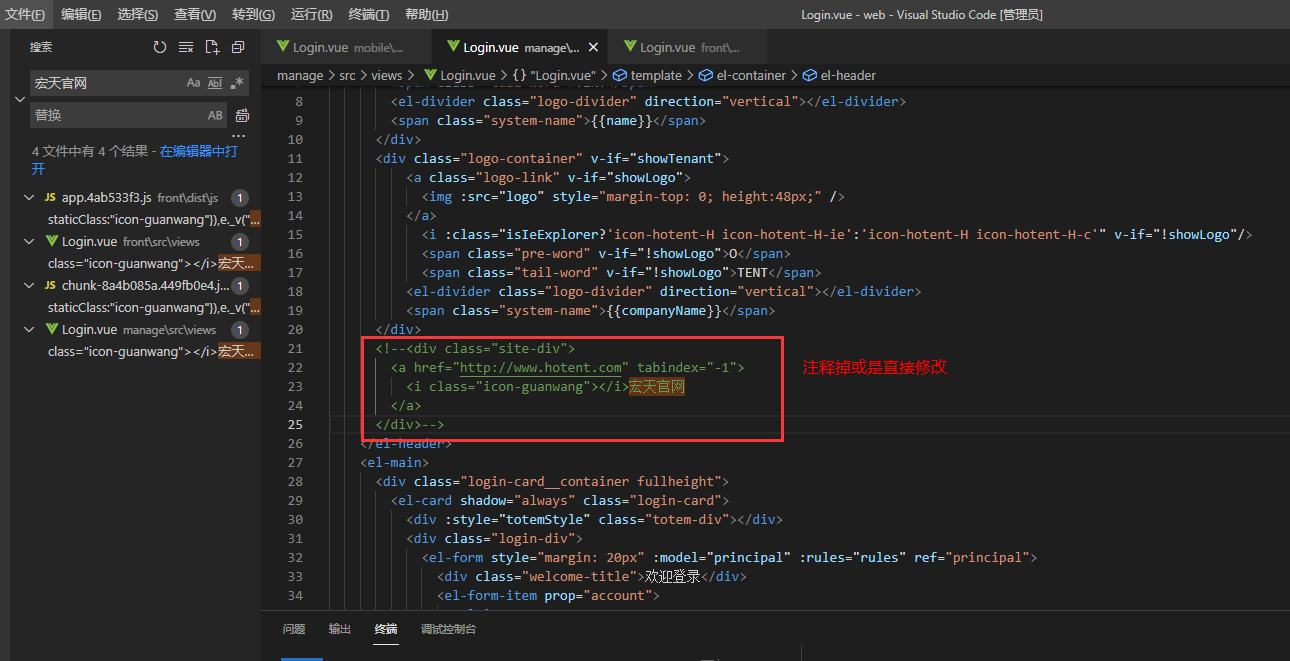Click the Replace All icon
Viewport: 1290px width, 661px height.
pyautogui.click(x=242, y=115)
